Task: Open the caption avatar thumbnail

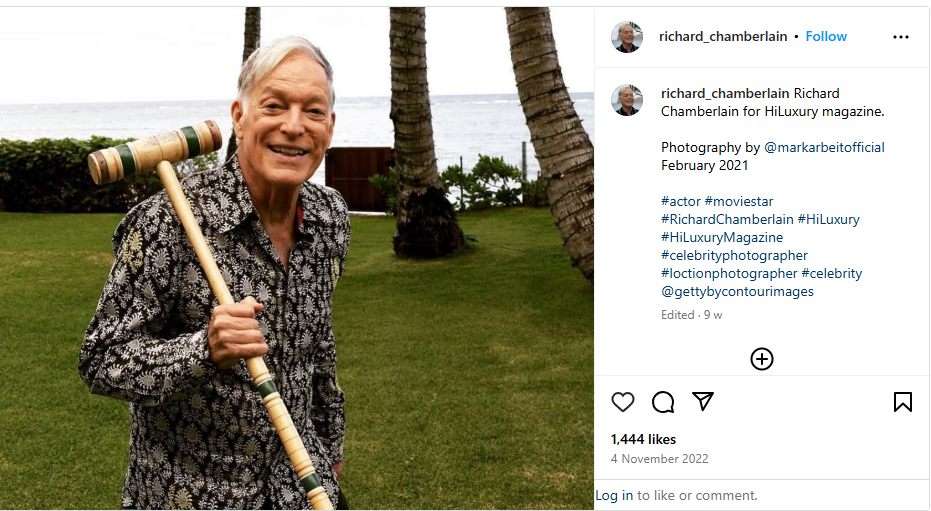Action: (627, 100)
